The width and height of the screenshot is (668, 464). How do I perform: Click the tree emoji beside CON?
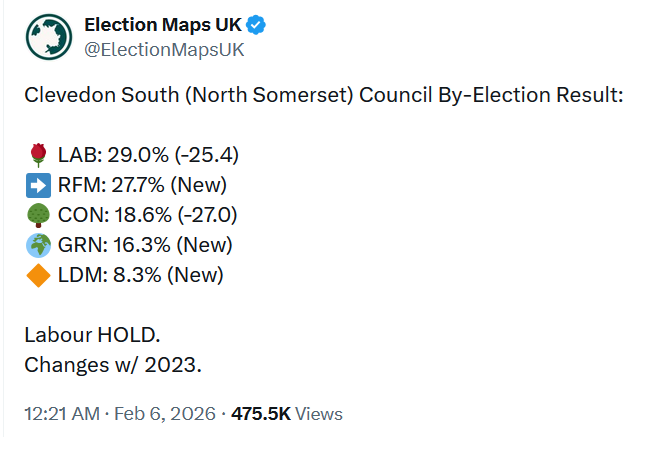pyautogui.click(x=38, y=215)
